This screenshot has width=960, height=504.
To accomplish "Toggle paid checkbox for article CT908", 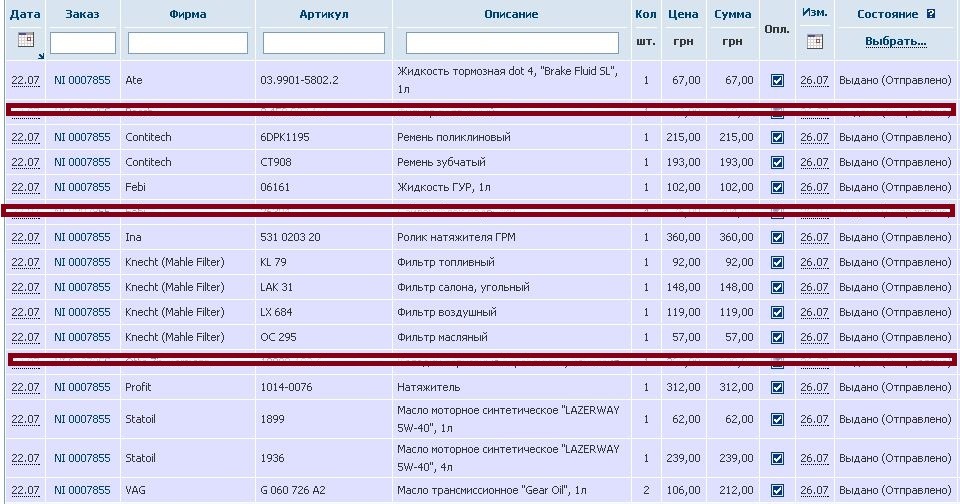I will tap(777, 163).
